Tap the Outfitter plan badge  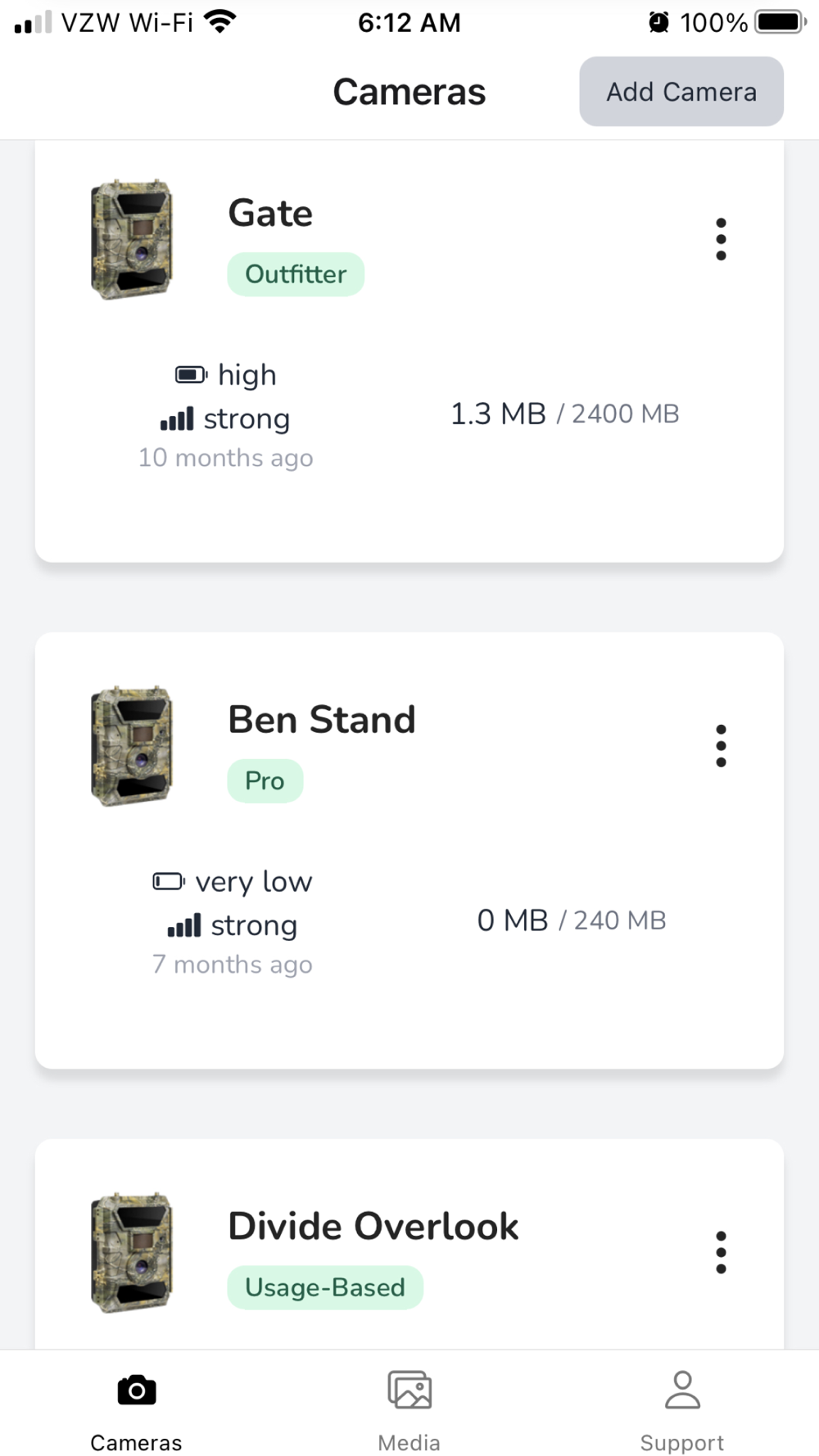pos(296,274)
